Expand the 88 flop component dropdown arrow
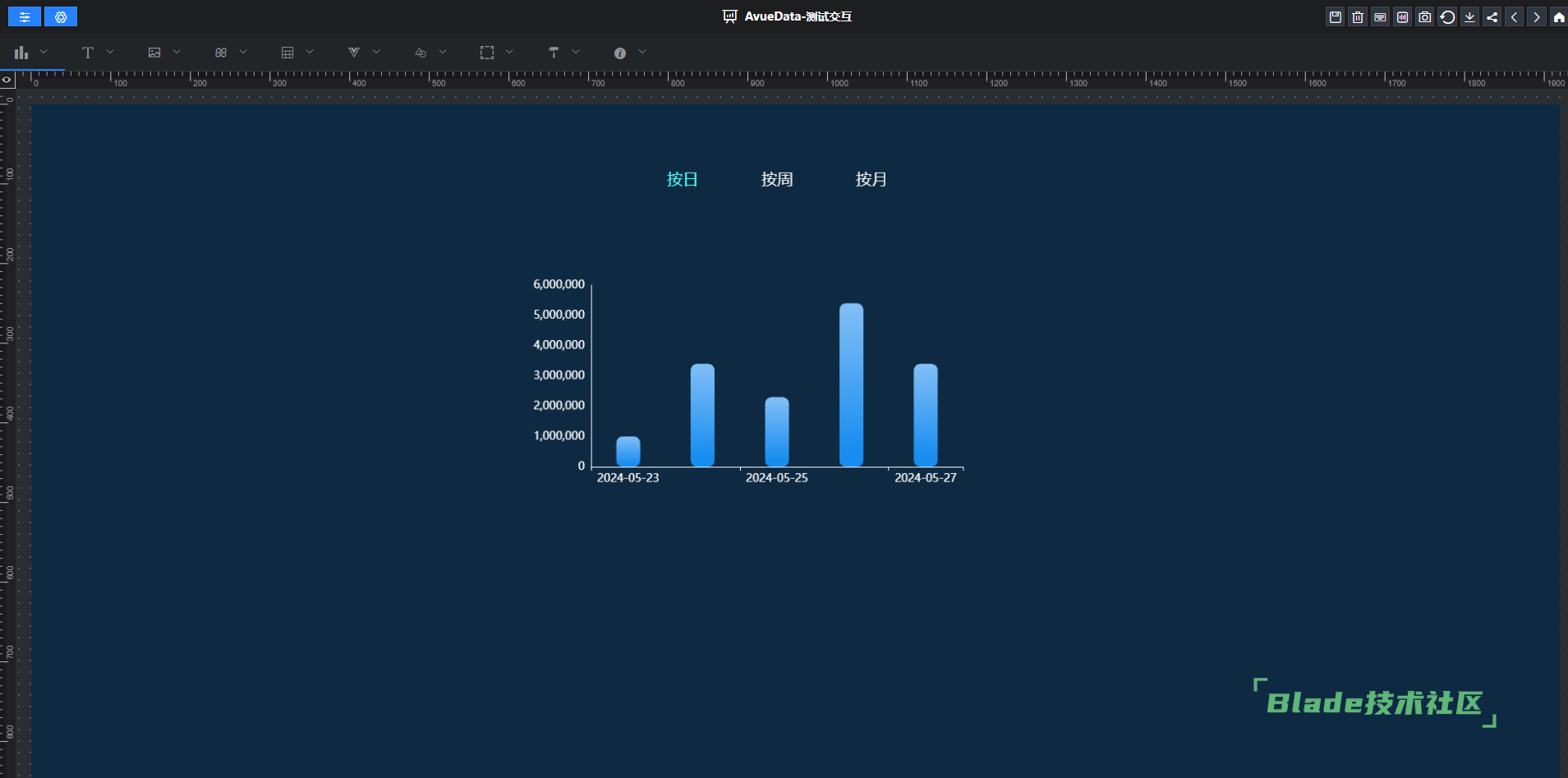Viewport: 1568px width, 778px height. [243, 52]
